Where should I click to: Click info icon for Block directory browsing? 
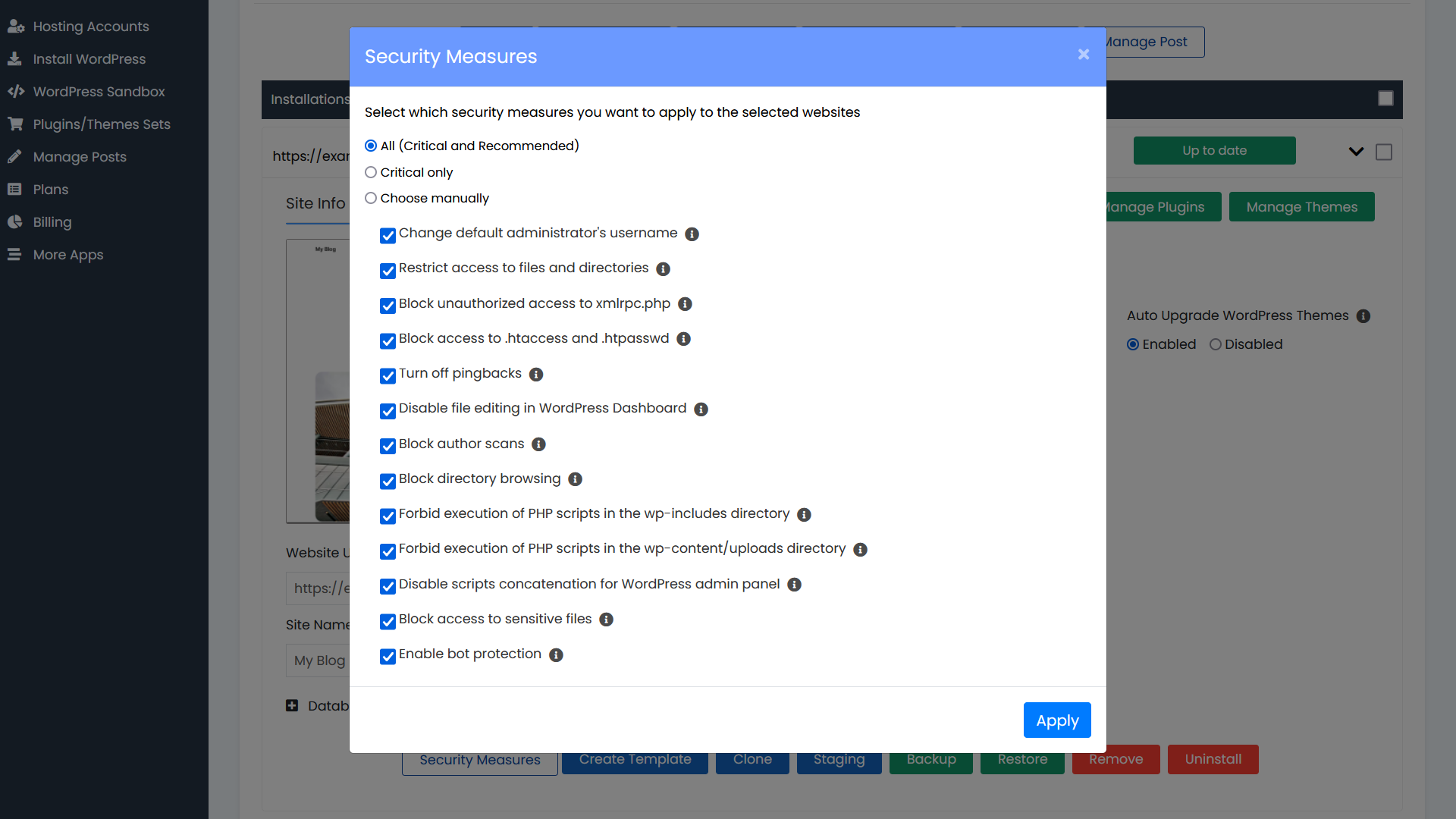coord(575,479)
